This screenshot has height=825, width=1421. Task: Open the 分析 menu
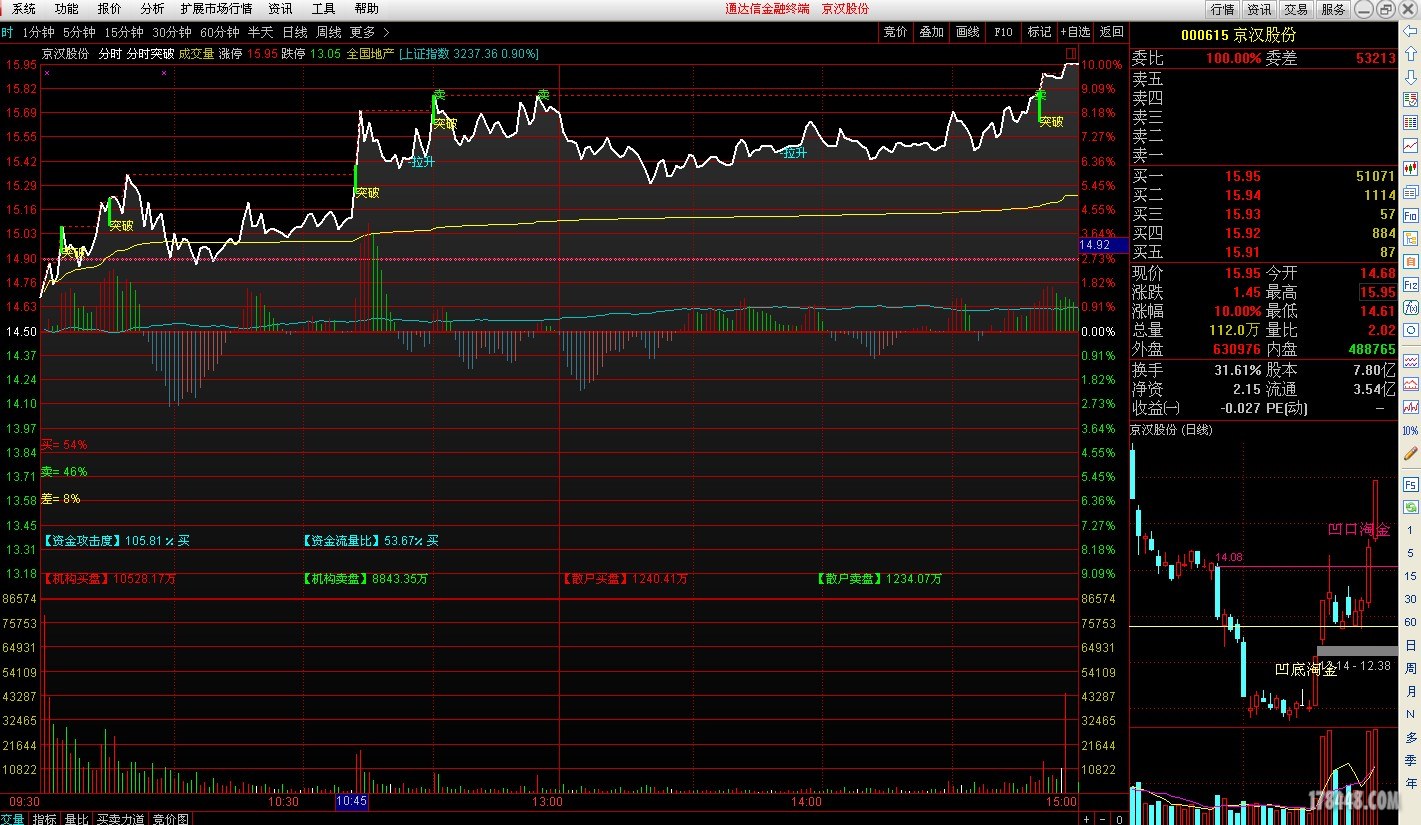pyautogui.click(x=152, y=9)
